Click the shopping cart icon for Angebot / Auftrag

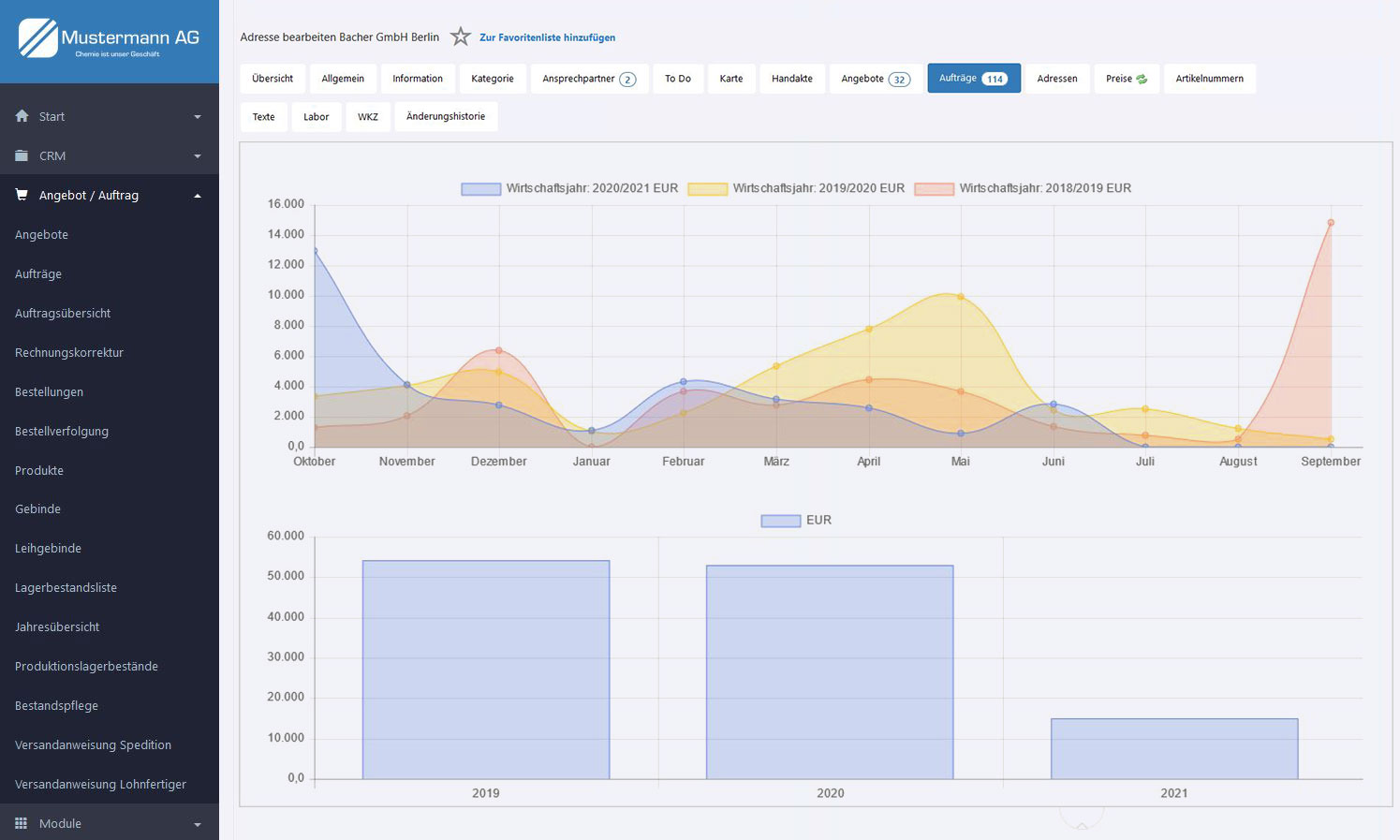[x=22, y=195]
